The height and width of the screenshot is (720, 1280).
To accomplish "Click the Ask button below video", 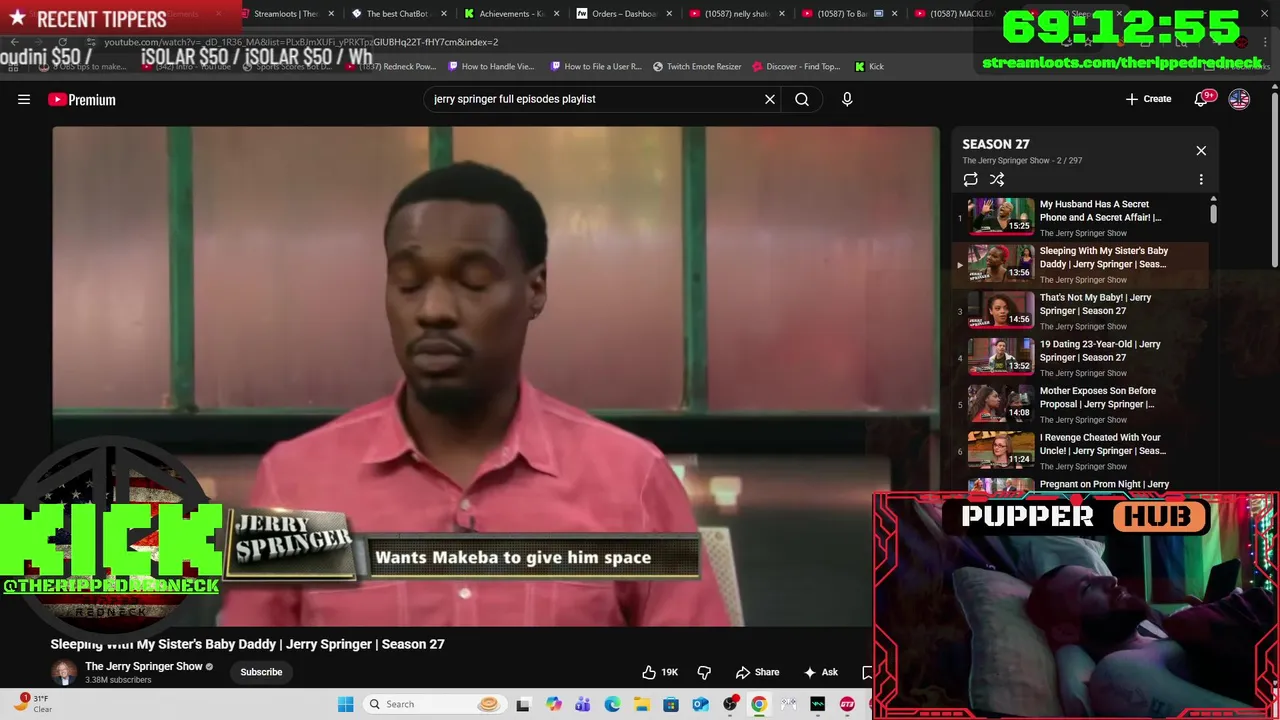I will 820,672.
